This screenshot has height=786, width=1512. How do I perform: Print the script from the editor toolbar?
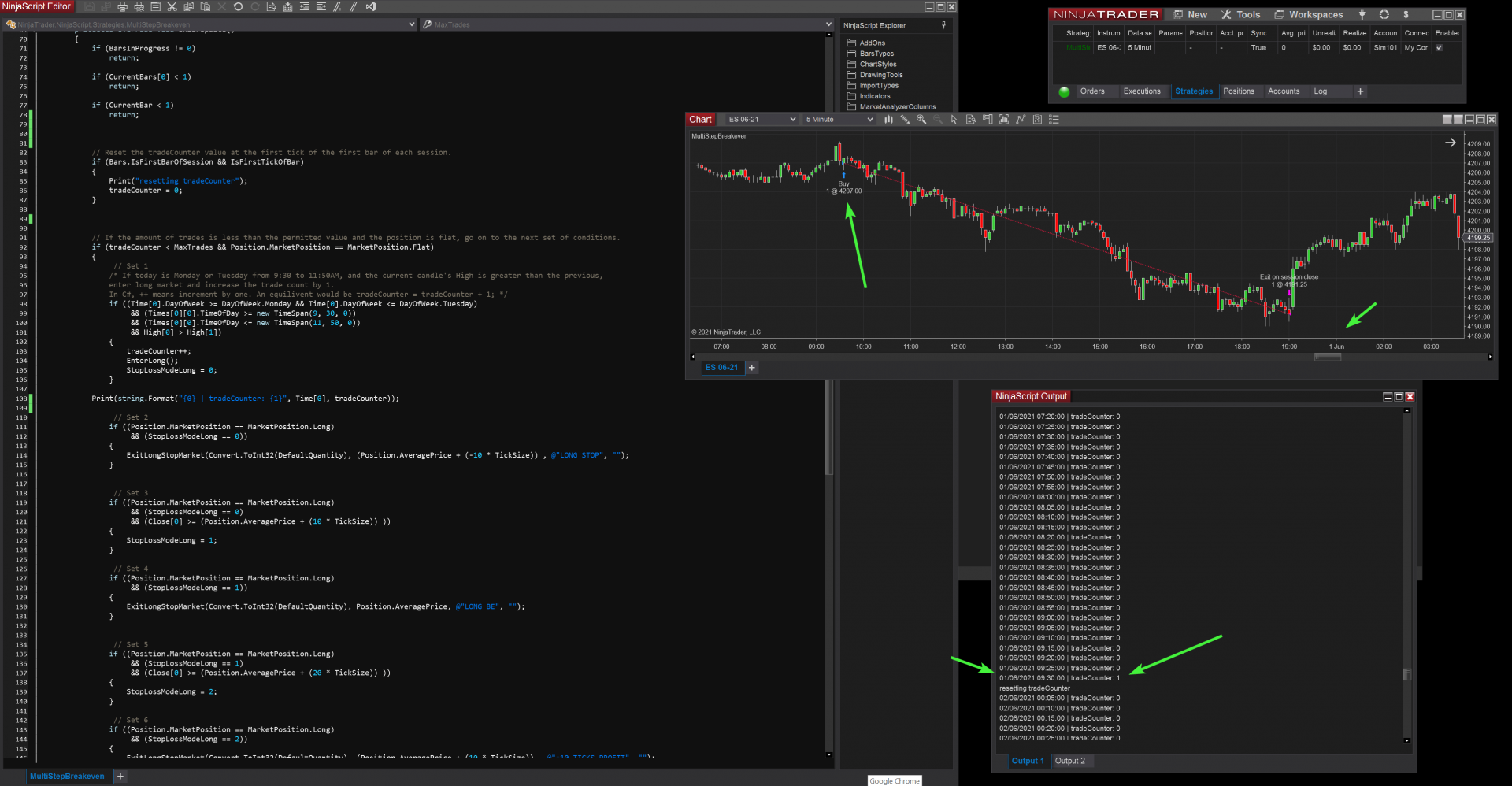tap(122, 7)
